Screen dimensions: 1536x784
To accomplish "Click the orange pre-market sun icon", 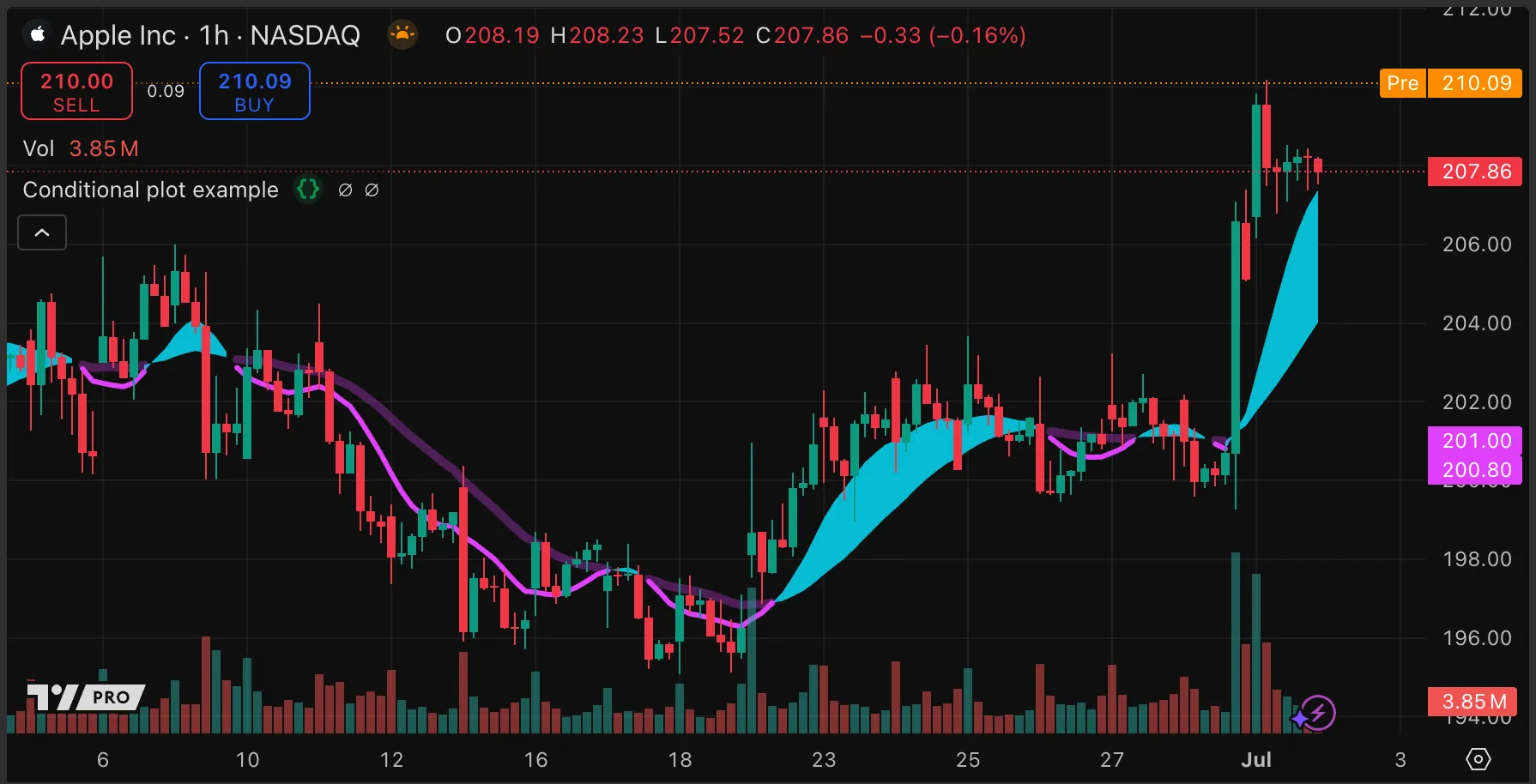I will tap(402, 35).
